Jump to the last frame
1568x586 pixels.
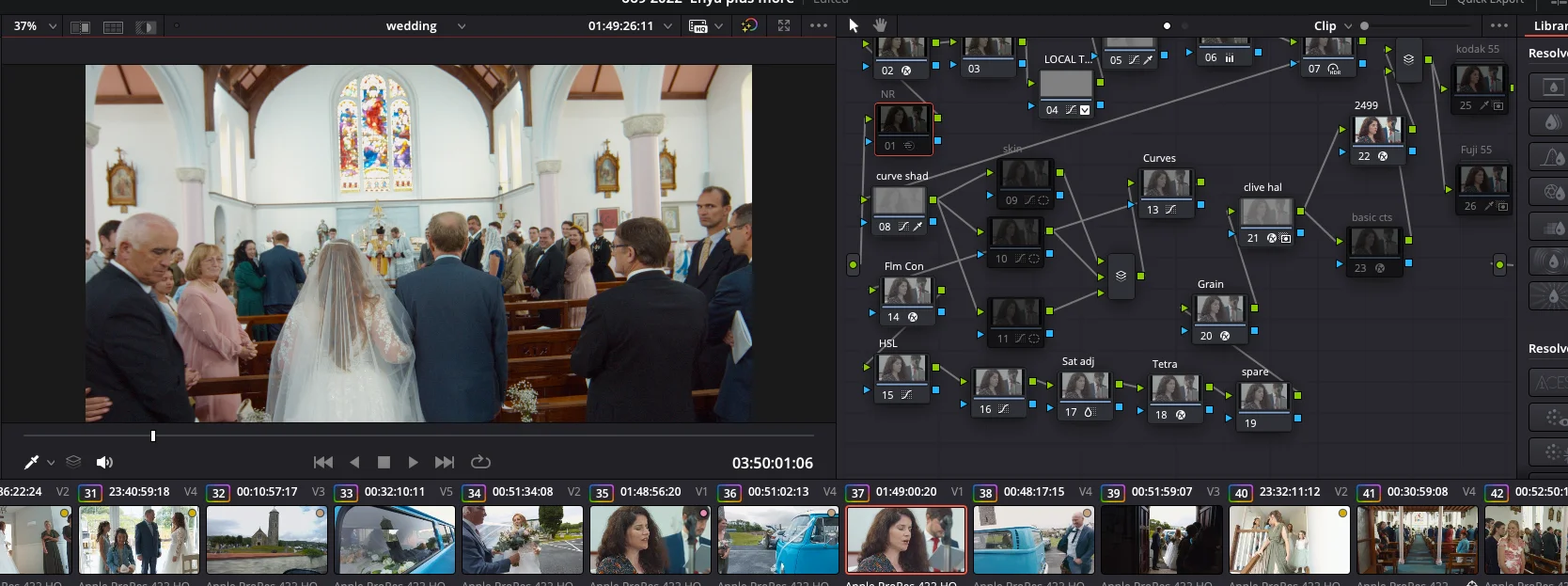(445, 462)
